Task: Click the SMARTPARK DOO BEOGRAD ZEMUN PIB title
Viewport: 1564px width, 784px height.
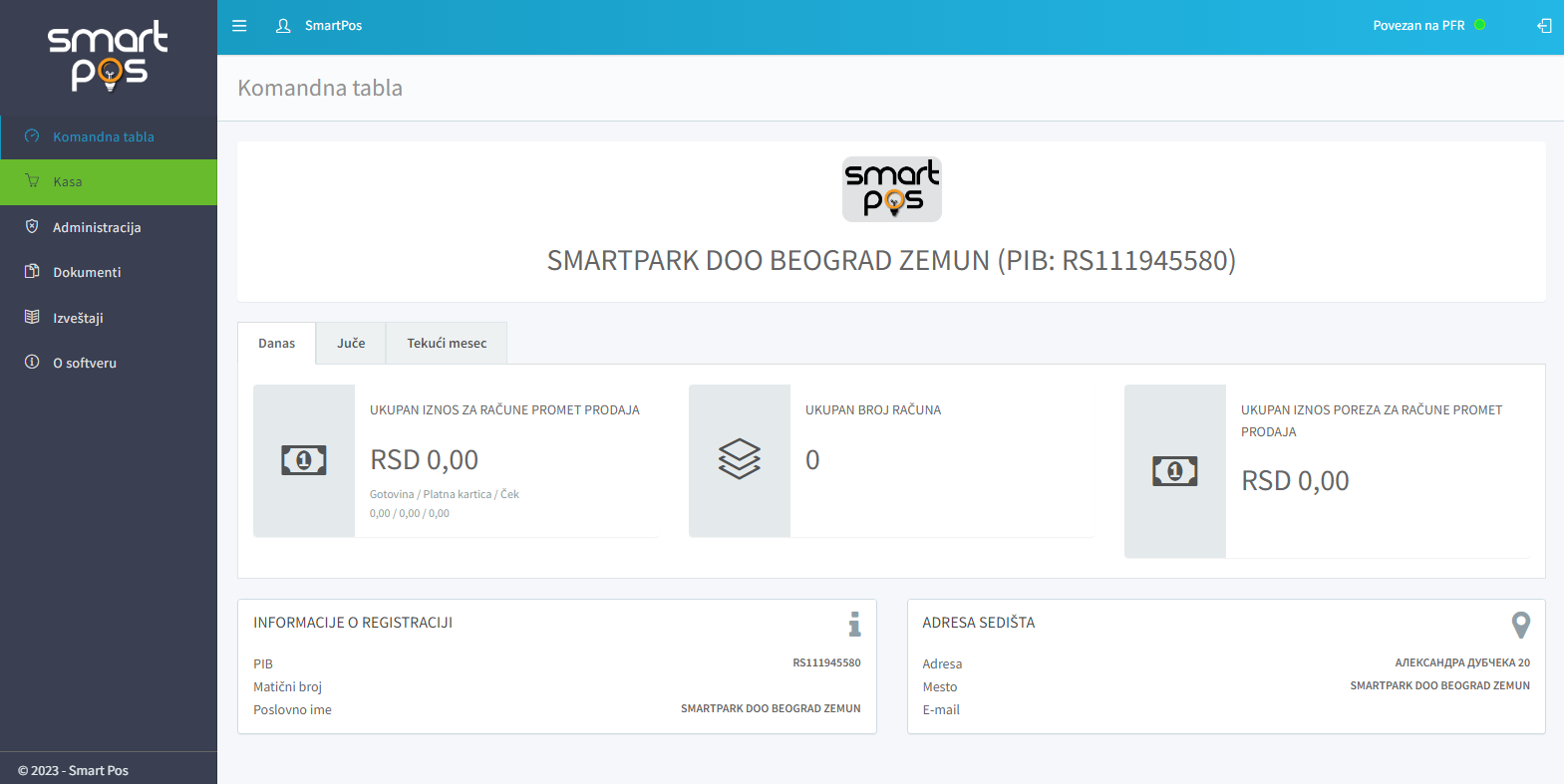Action: pyautogui.click(x=891, y=260)
